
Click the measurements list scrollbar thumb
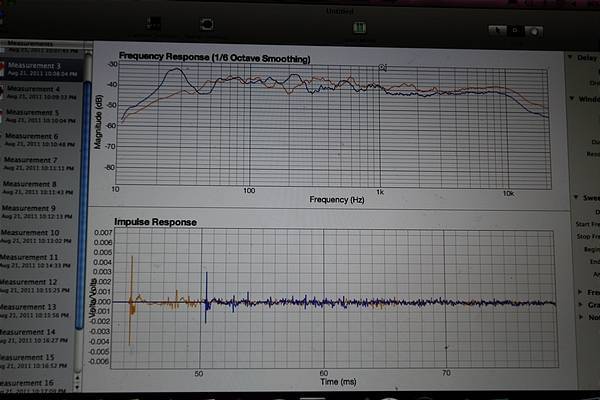click(83, 205)
